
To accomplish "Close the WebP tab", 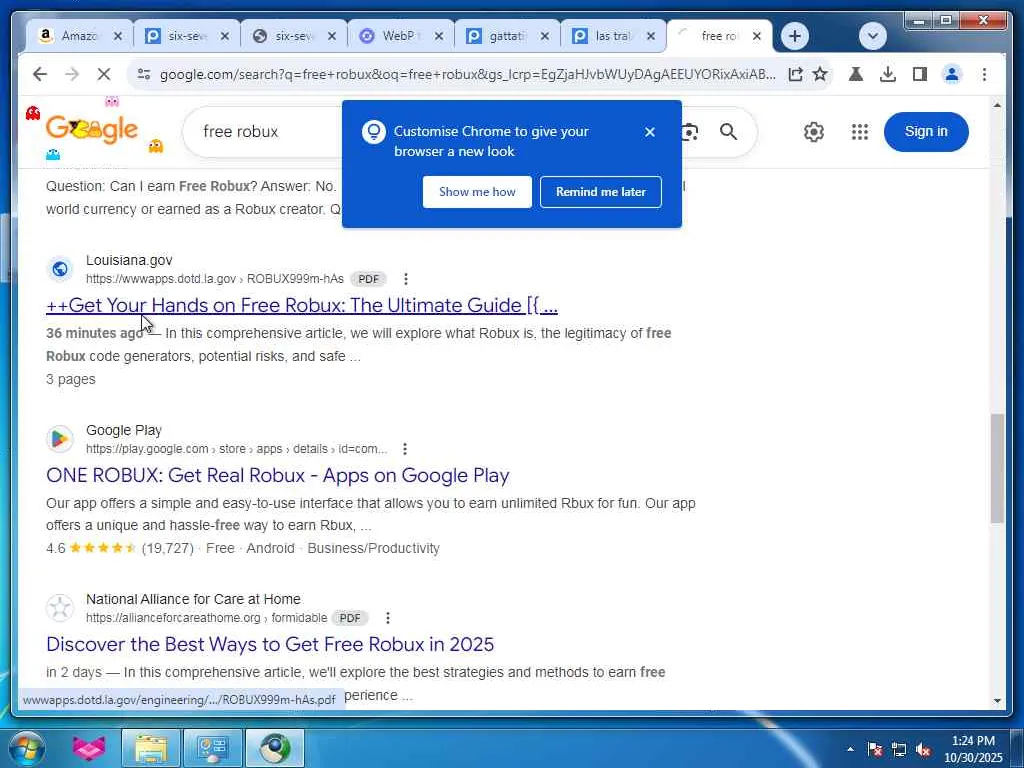I will 439,36.
